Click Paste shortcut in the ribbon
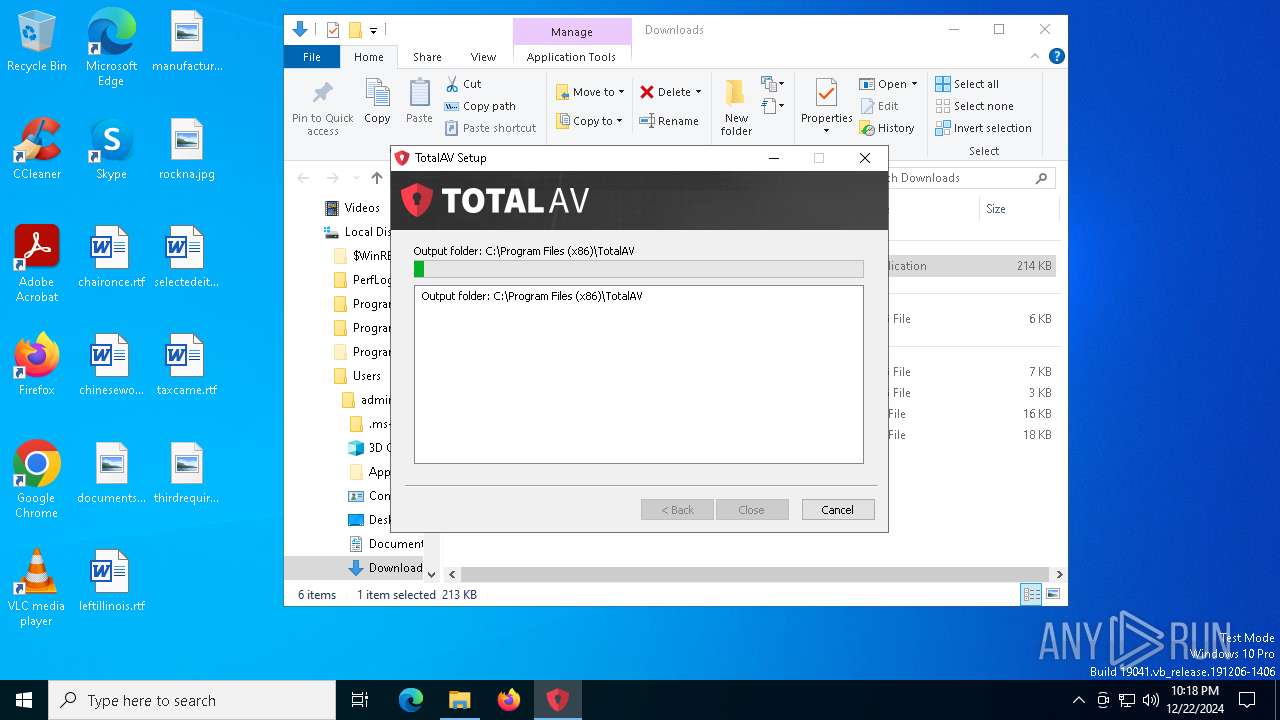This screenshot has width=1280, height=720. (490, 128)
